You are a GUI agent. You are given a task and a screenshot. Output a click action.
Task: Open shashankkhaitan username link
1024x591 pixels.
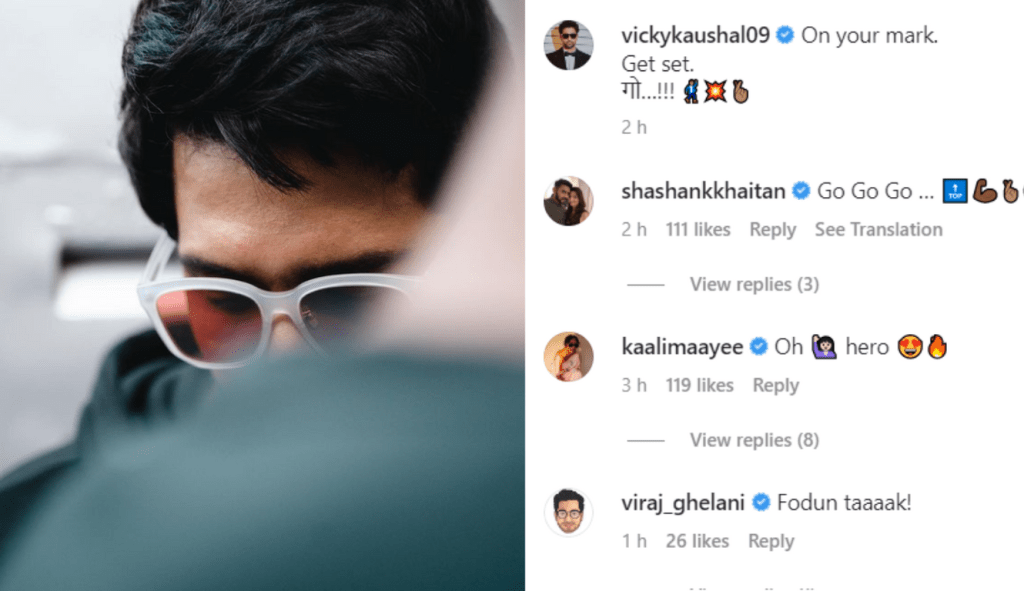tap(703, 191)
